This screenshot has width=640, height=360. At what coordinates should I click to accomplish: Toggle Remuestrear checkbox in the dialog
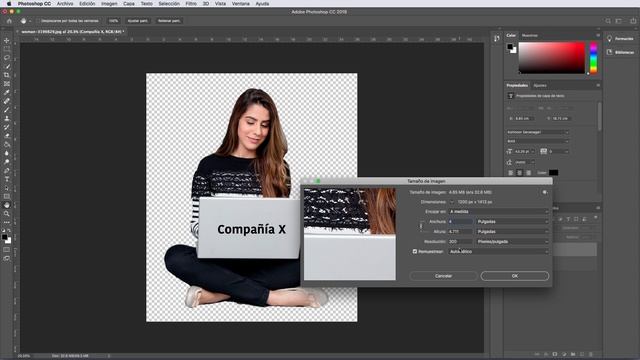(x=415, y=251)
